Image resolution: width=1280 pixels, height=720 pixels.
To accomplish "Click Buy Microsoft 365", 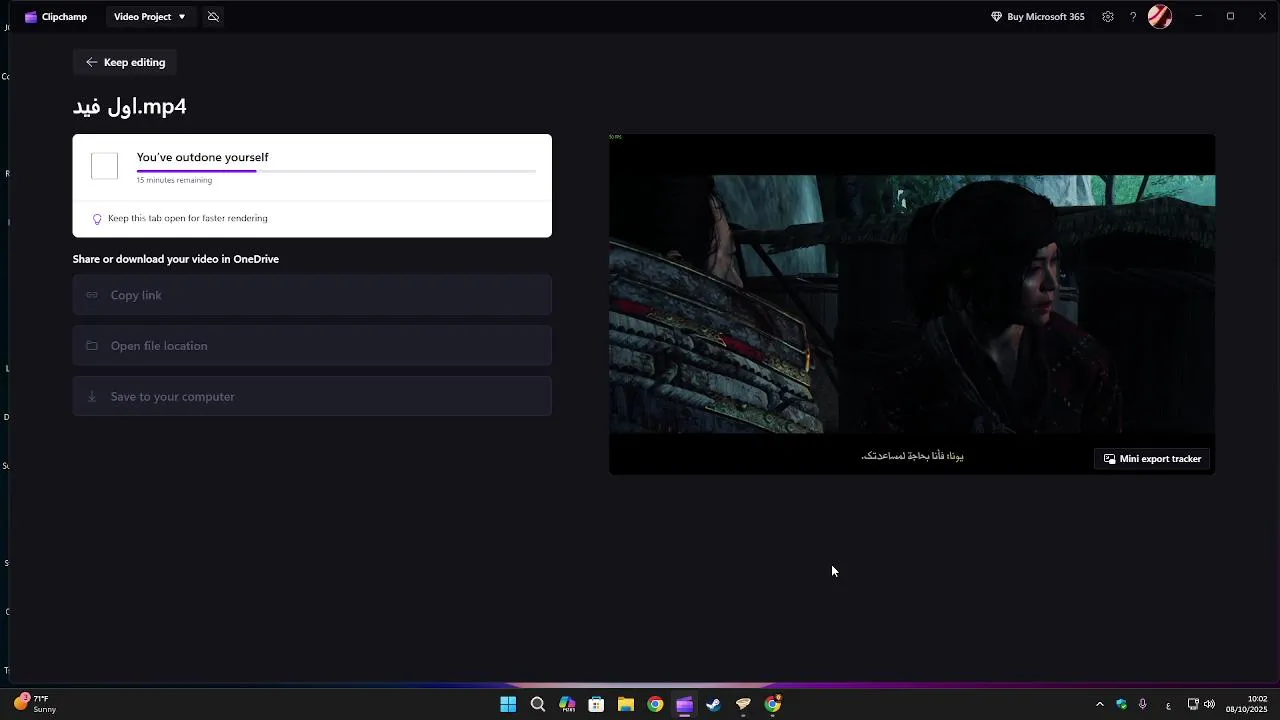I will pos(1037,17).
